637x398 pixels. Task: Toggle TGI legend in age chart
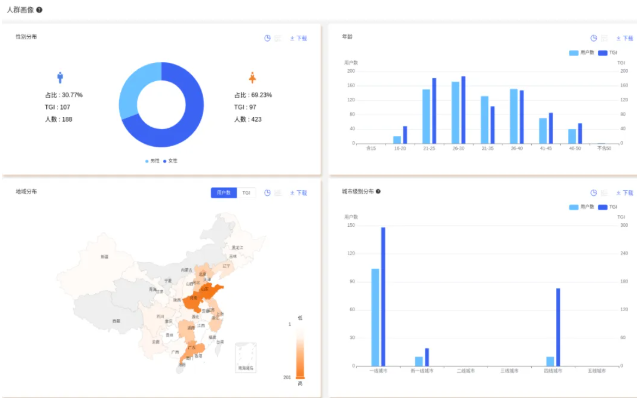tap(608, 53)
